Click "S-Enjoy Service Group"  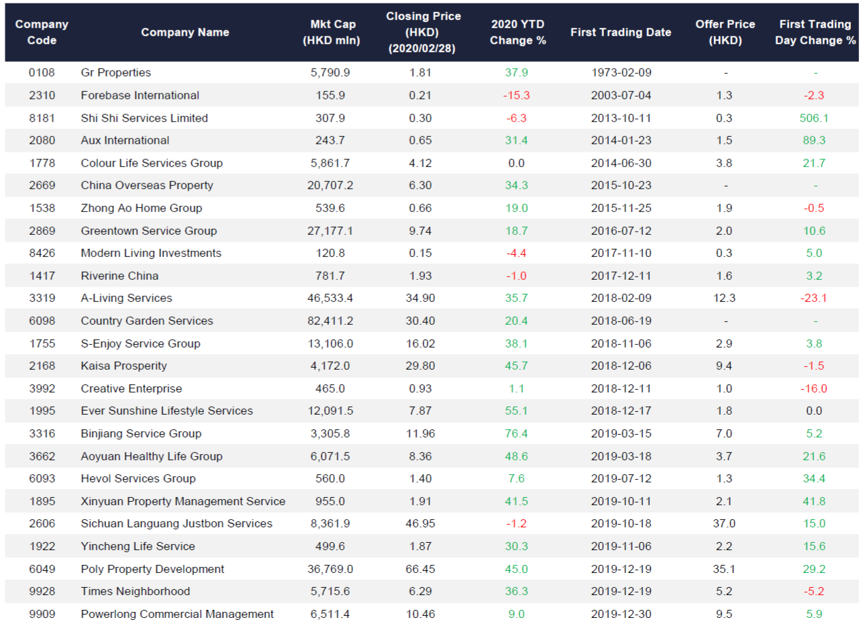click(x=141, y=343)
